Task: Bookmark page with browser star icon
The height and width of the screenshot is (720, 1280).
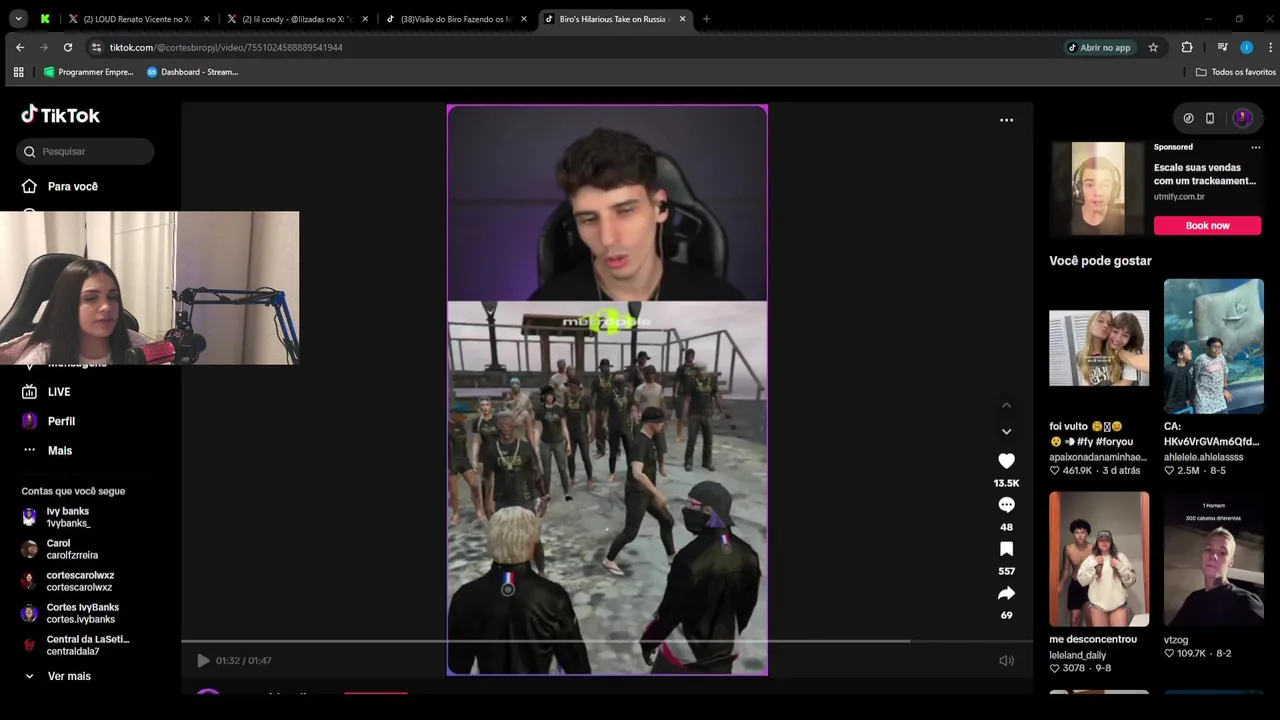Action: pyautogui.click(x=1153, y=47)
